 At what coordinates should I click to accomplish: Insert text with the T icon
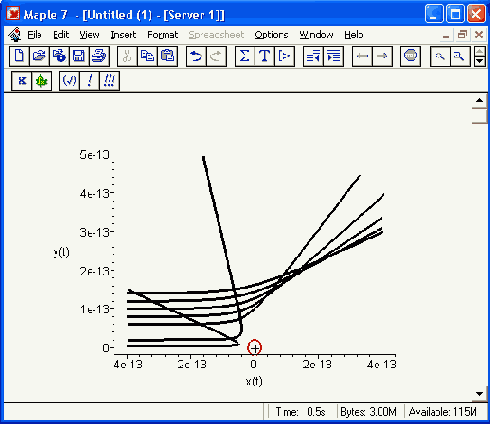(264, 56)
